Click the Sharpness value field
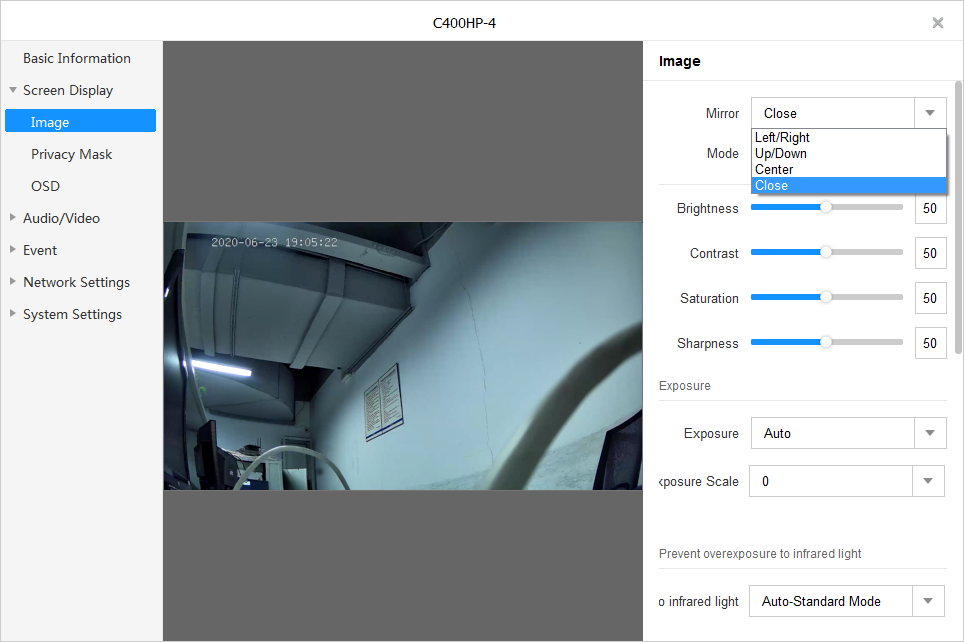 [x=930, y=343]
